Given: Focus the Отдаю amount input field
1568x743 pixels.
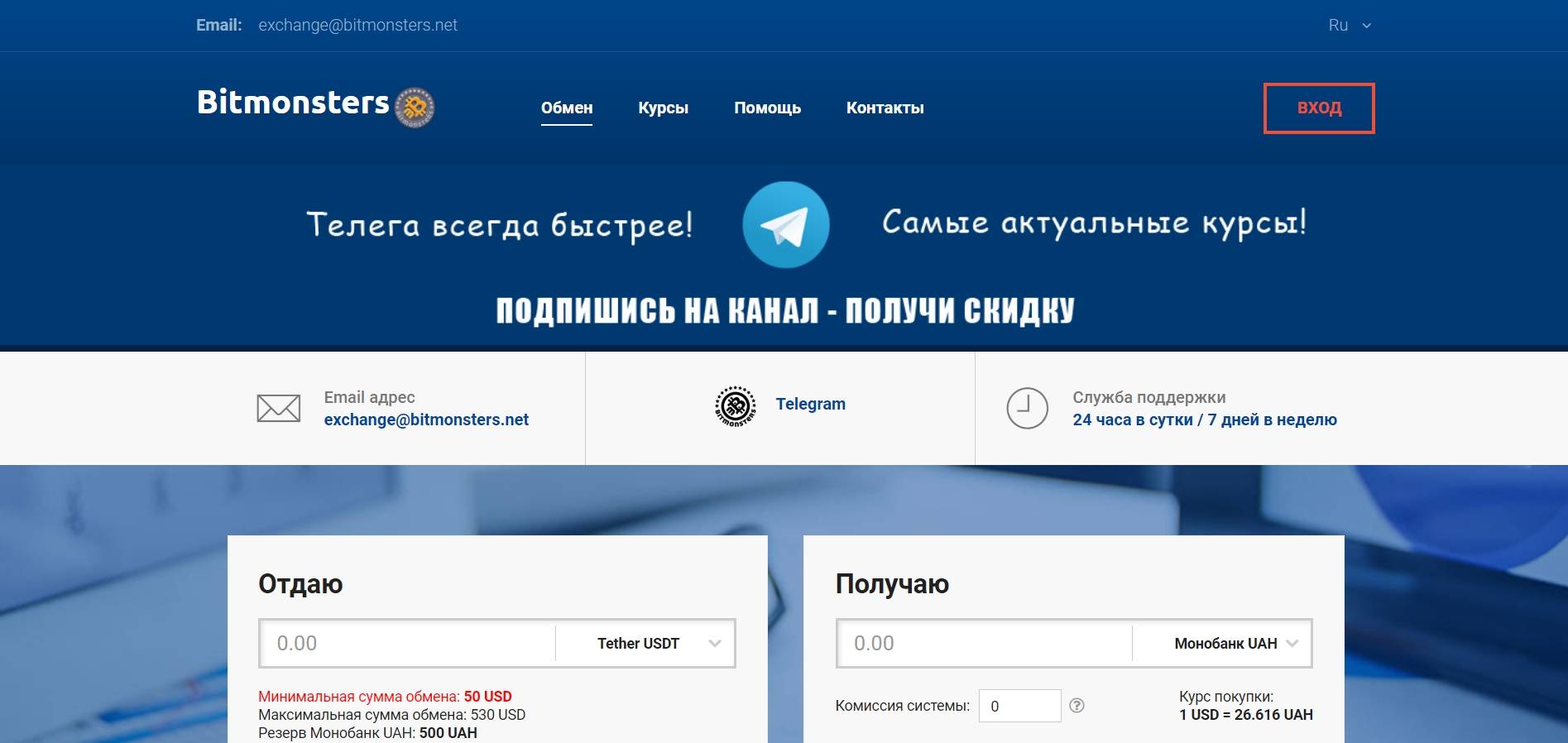Looking at the screenshot, I should coord(407,643).
